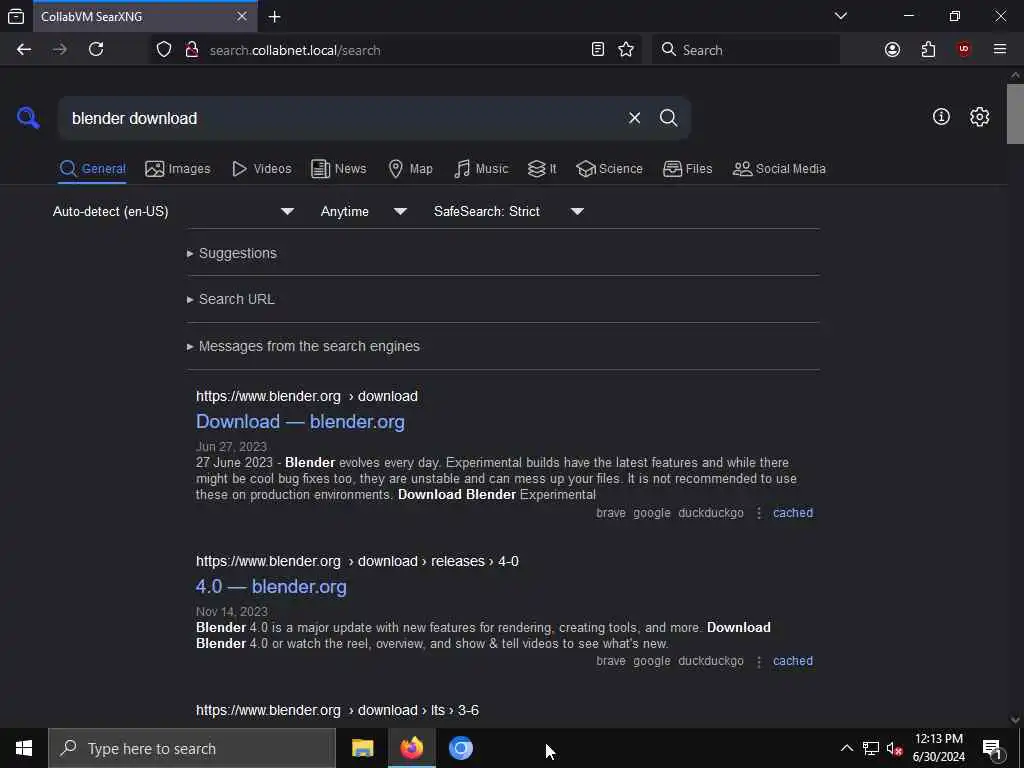The width and height of the screenshot is (1024, 768).
Task: Go back with browser back arrow
Action: pyautogui.click(x=24, y=50)
